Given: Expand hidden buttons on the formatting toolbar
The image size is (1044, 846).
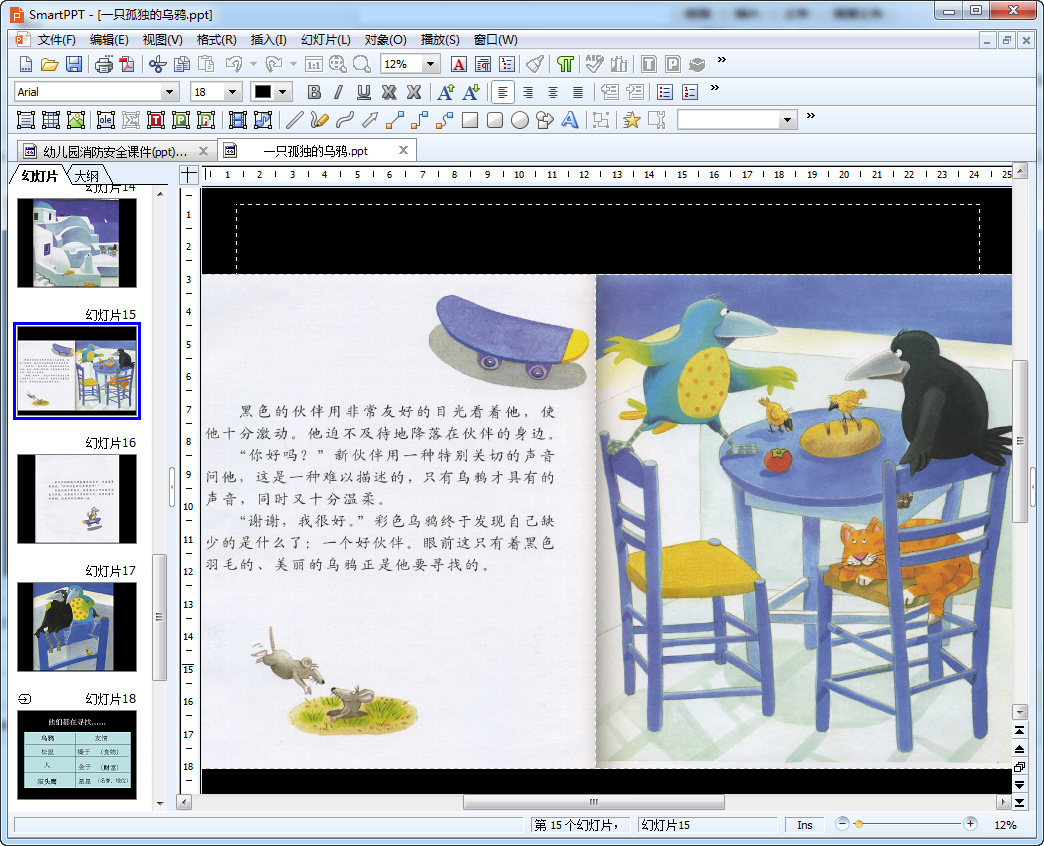Looking at the screenshot, I should tap(715, 88).
